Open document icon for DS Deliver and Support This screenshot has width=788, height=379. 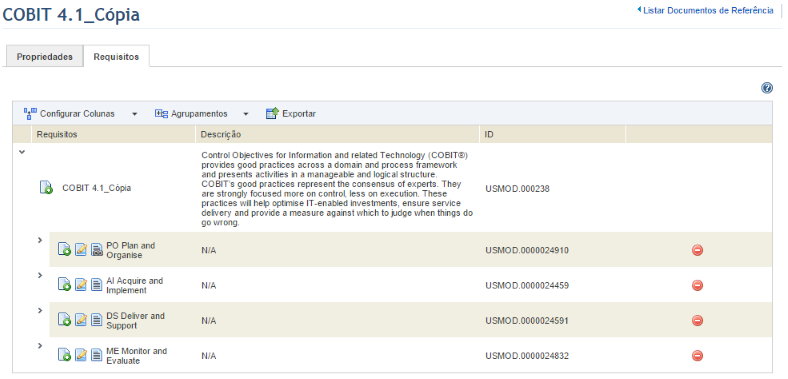pyautogui.click(x=96, y=320)
